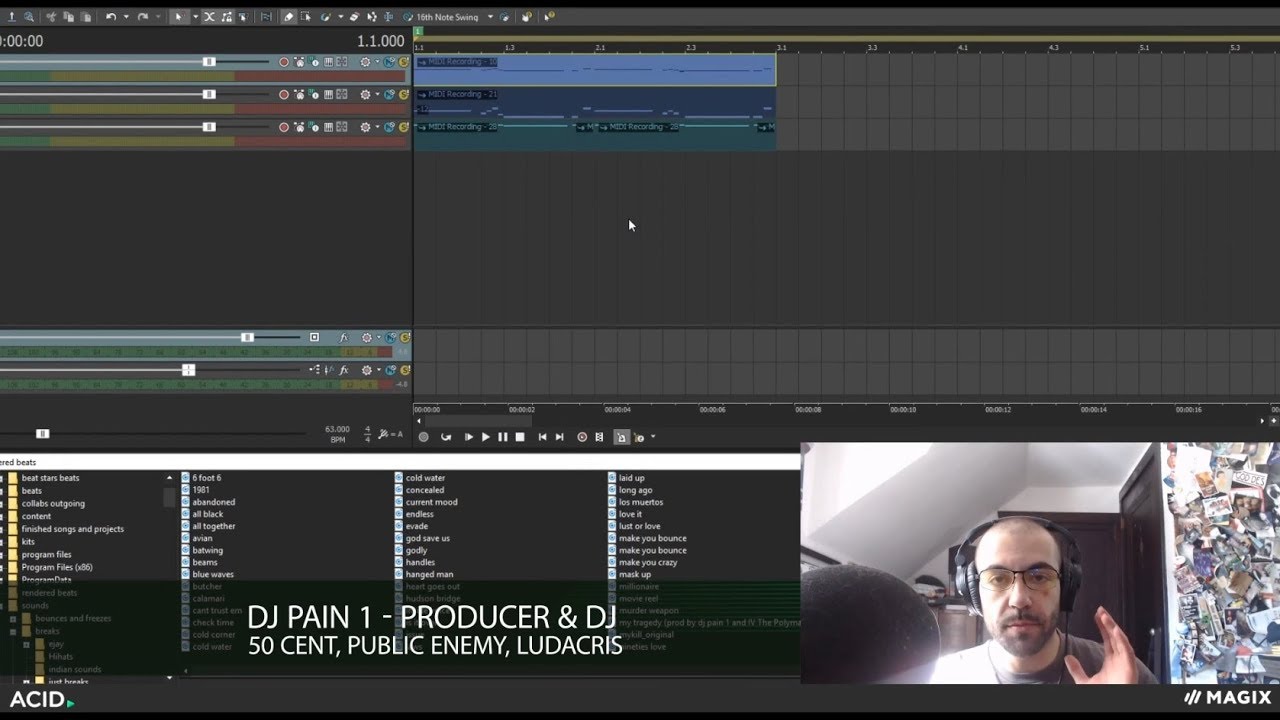Screen dimensions: 1280x720
Task: Select the arrow selection tool
Action: 178,17
